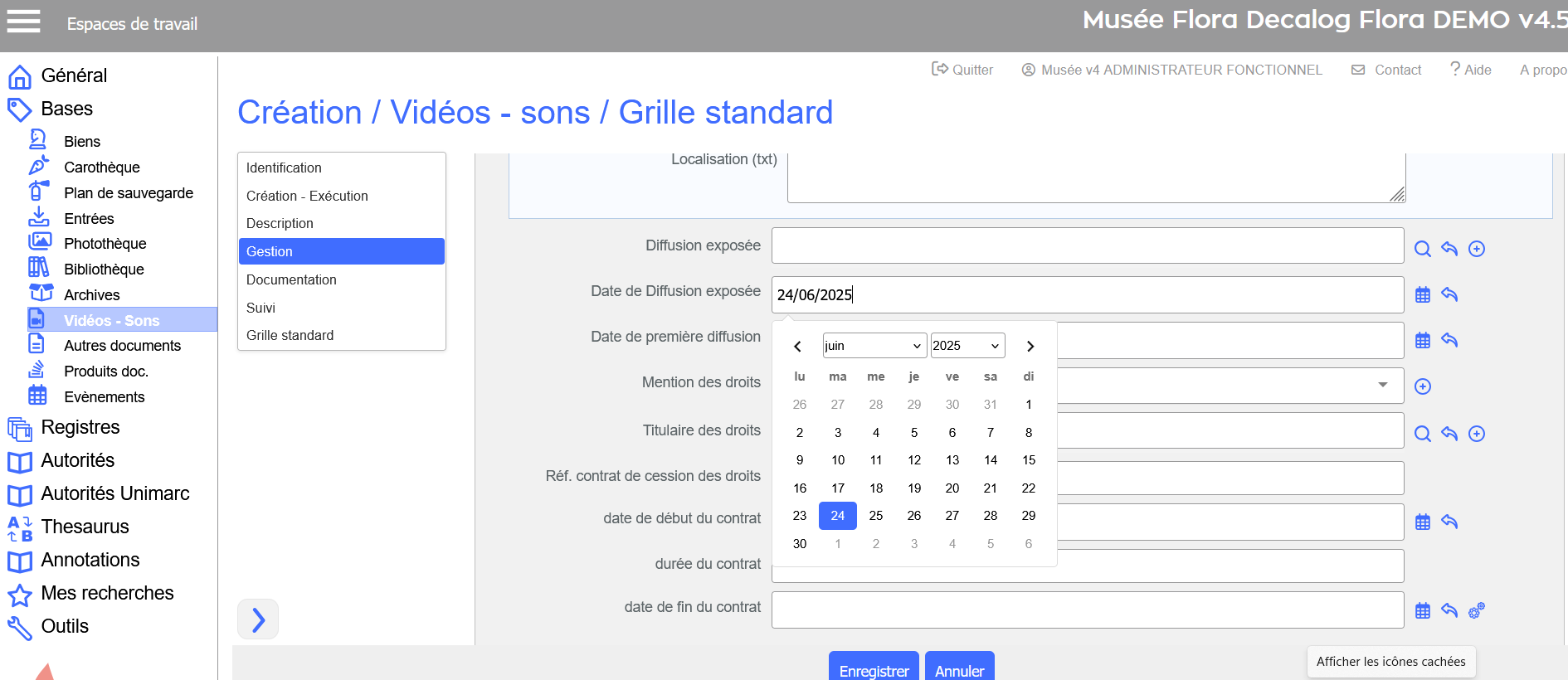
Task: Go to next month in calendar
Action: point(1030,347)
